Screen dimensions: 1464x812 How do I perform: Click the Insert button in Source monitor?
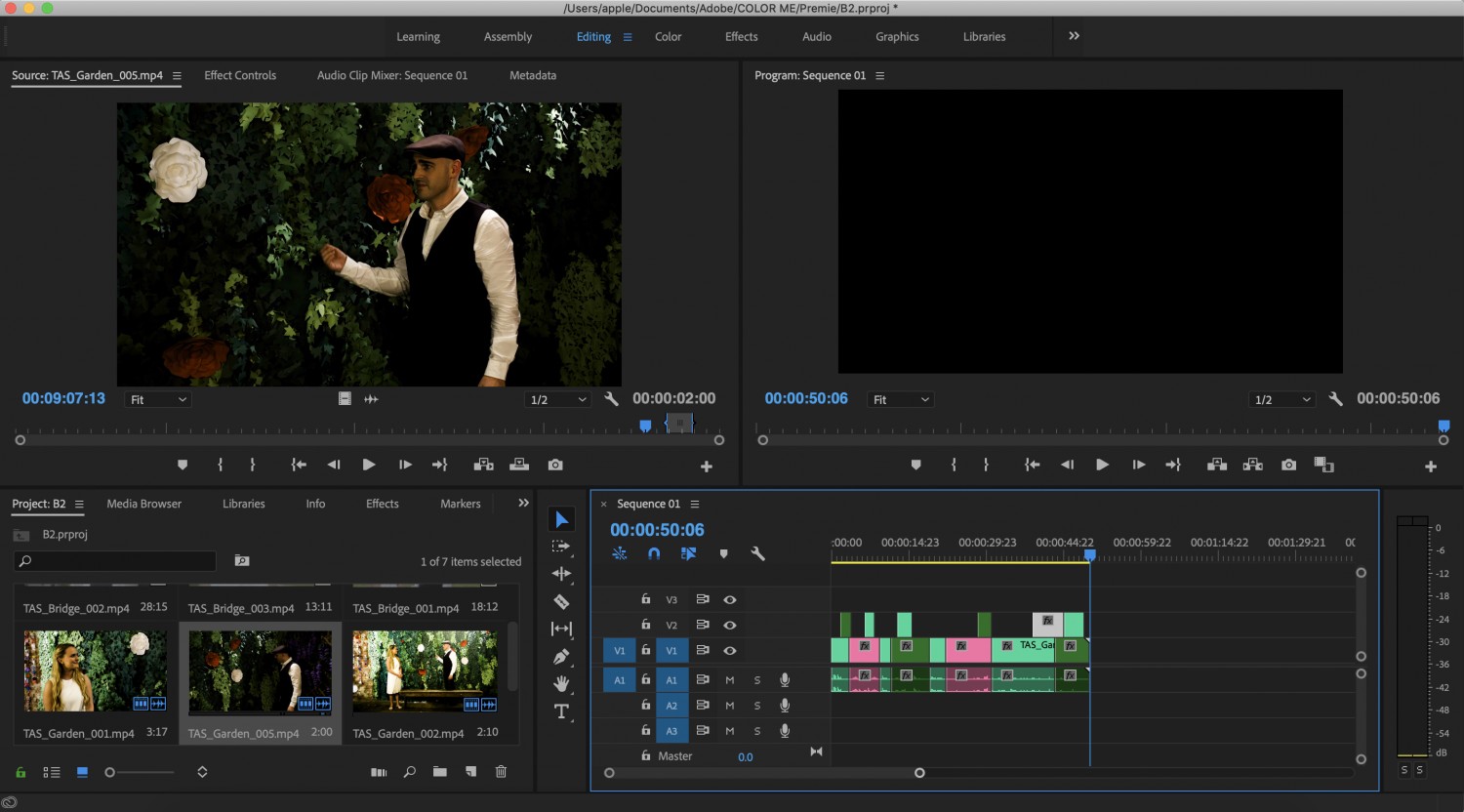483,465
